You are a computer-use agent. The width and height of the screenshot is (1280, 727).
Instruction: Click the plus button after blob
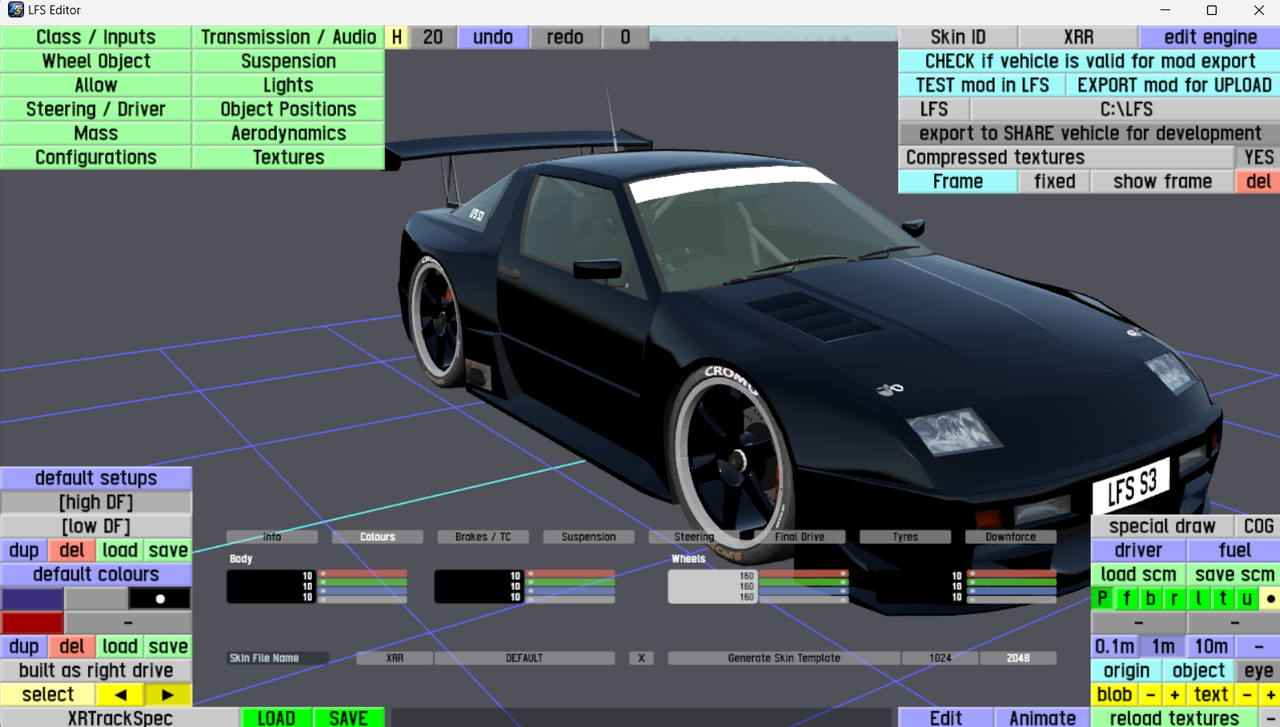click(1174, 694)
